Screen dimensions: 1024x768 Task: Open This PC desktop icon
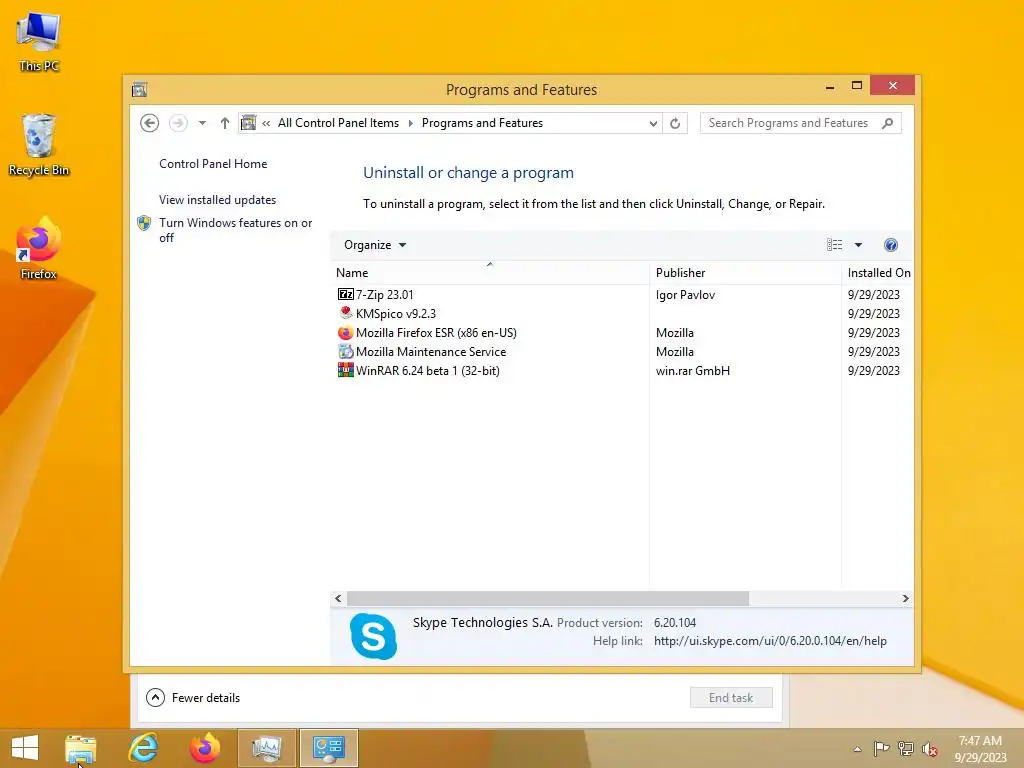point(39,42)
